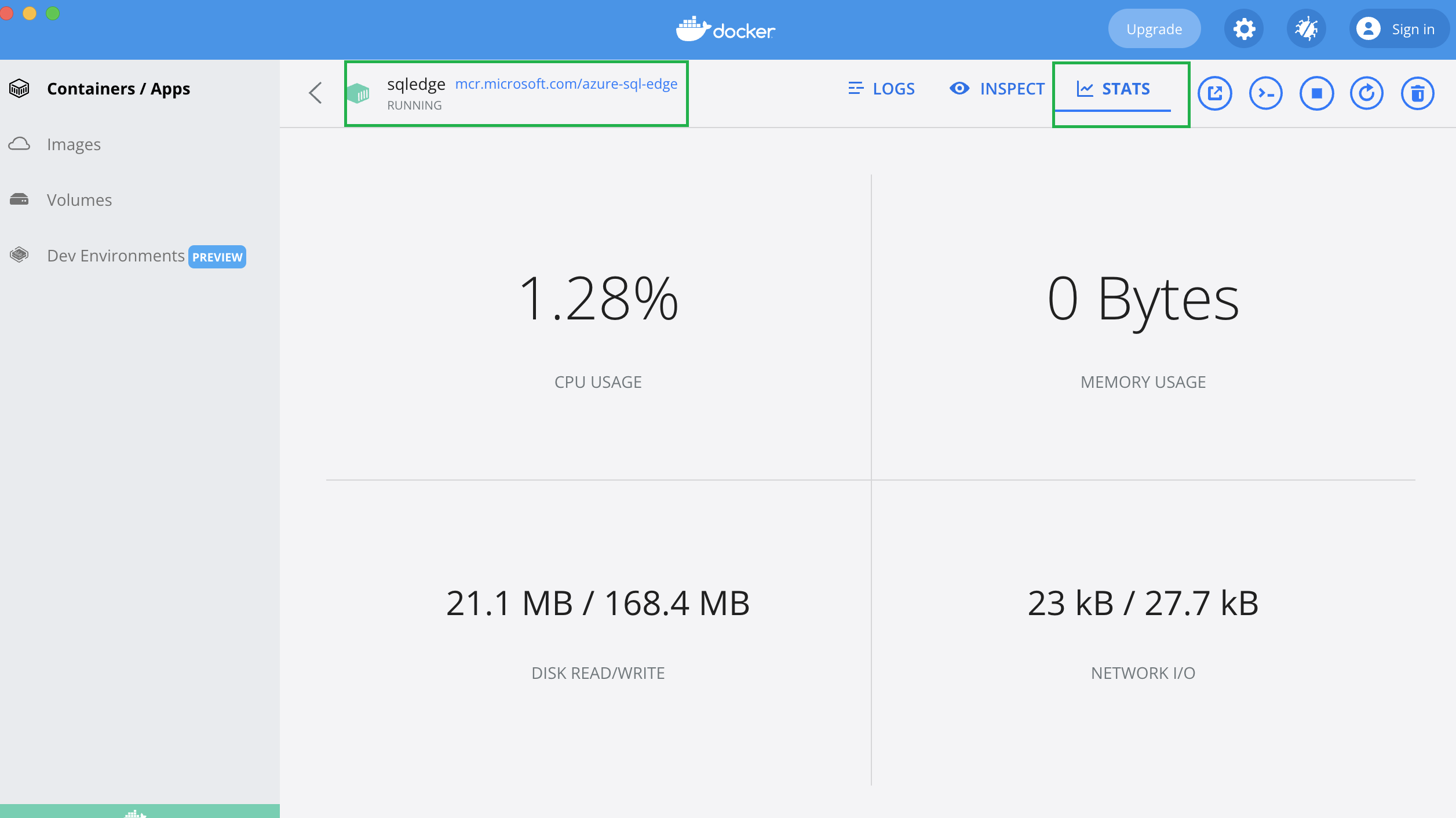Sign in to Docker account

click(x=1397, y=29)
